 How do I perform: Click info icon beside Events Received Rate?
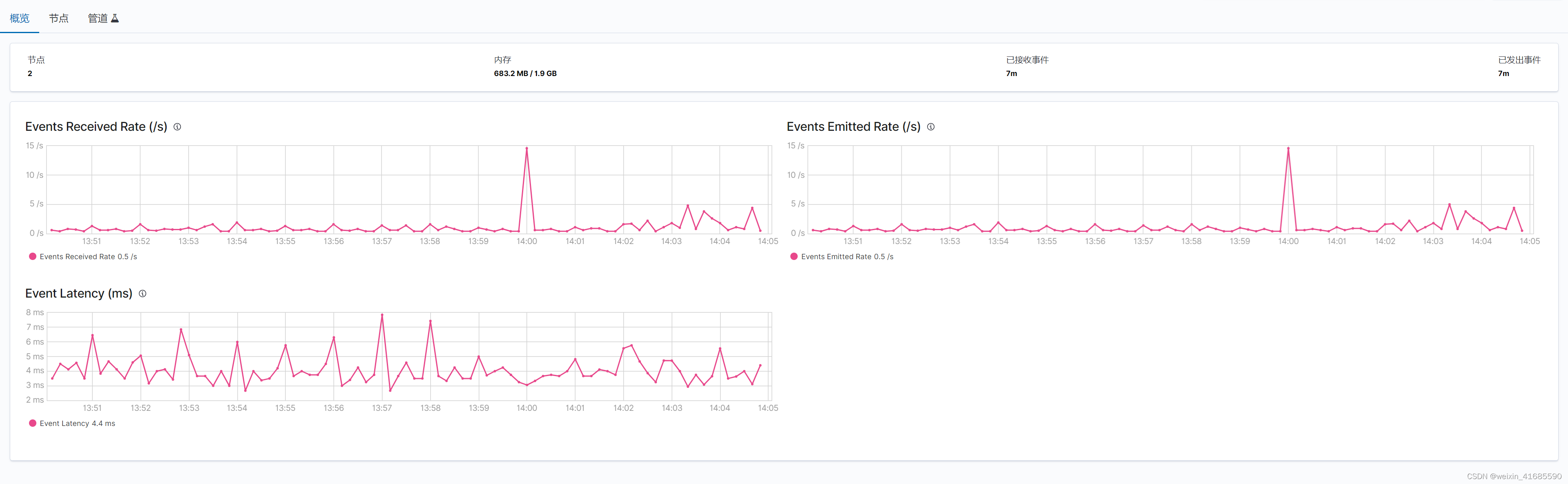point(177,127)
